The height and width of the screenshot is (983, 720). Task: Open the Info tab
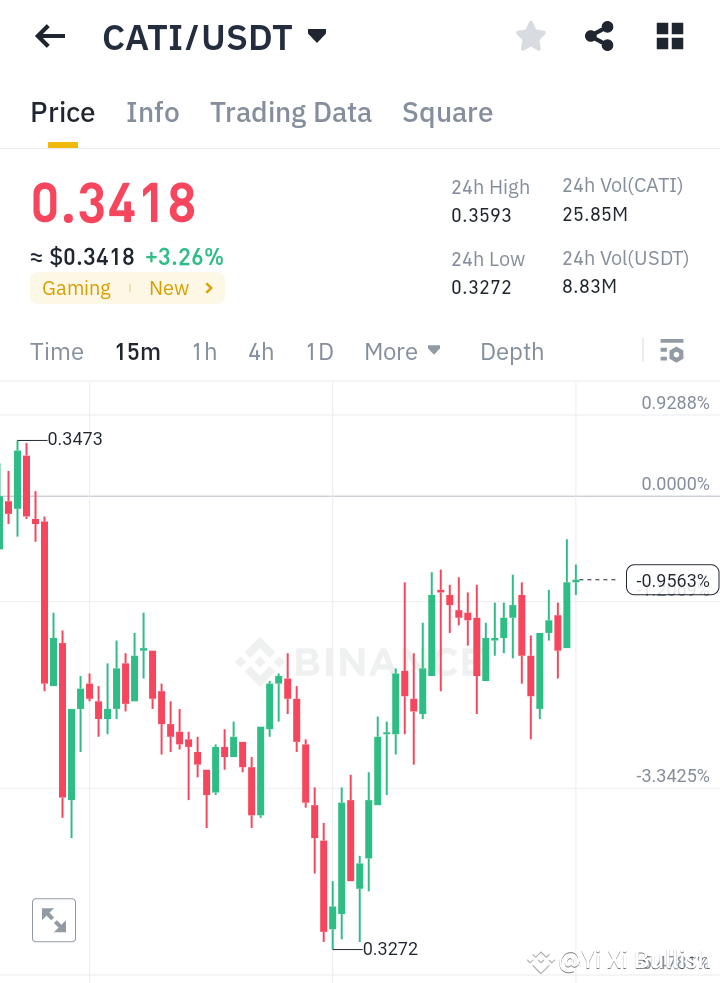[152, 112]
